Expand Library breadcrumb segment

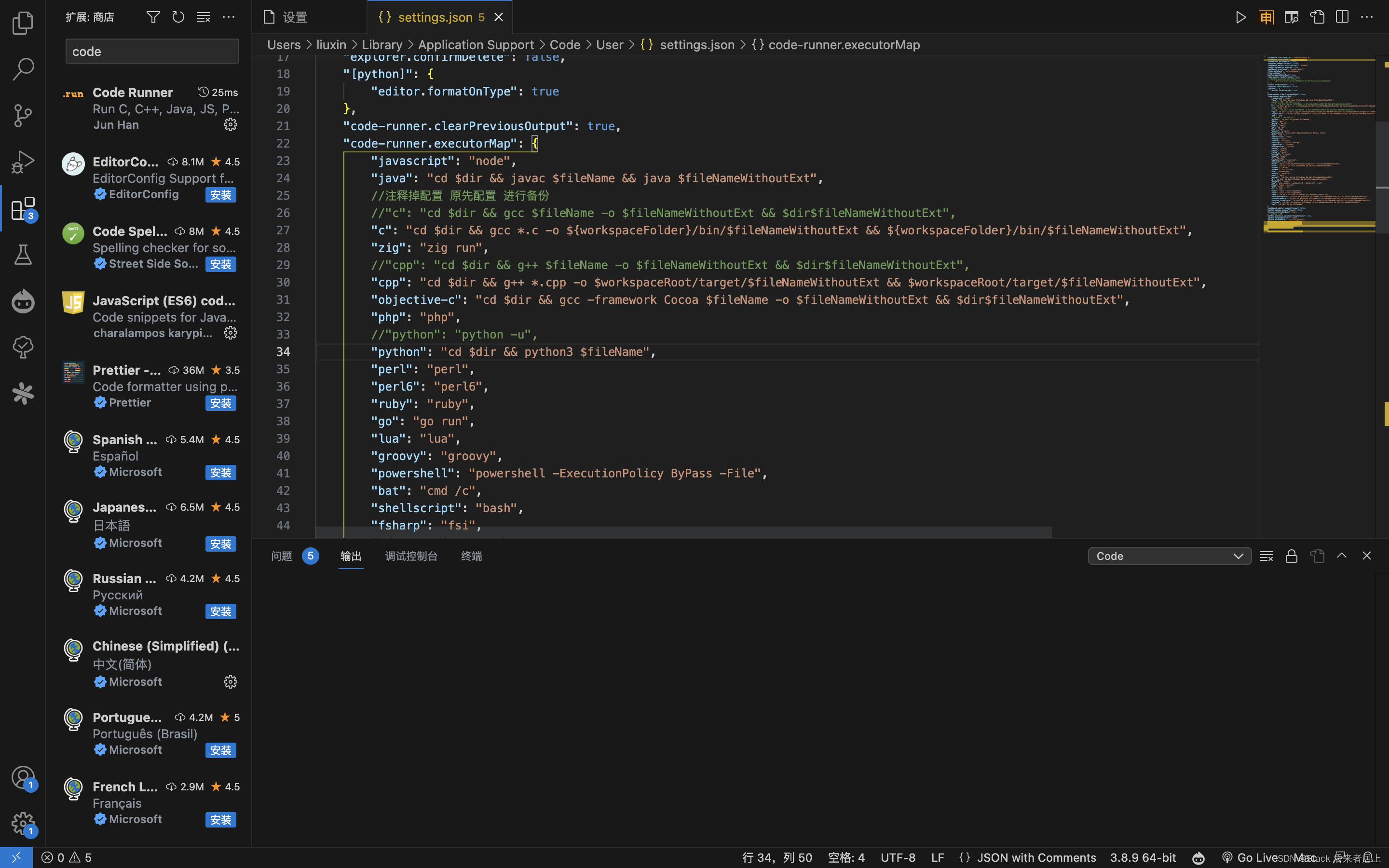[381, 45]
